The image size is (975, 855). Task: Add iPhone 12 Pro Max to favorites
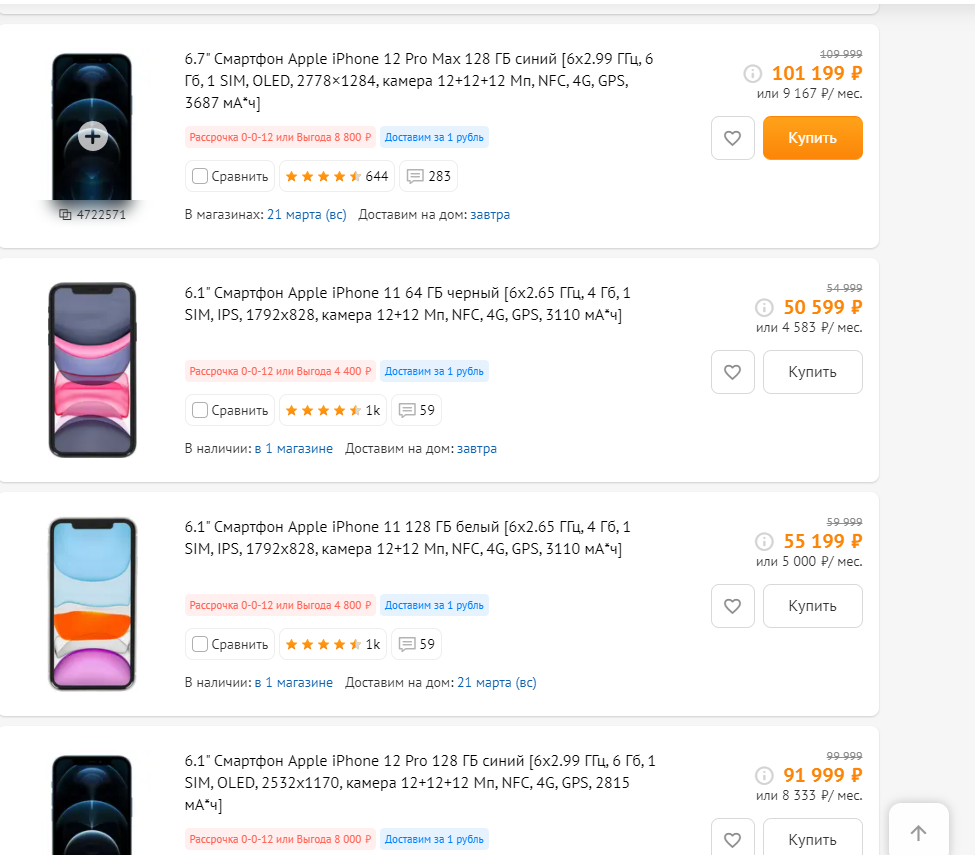tap(732, 138)
